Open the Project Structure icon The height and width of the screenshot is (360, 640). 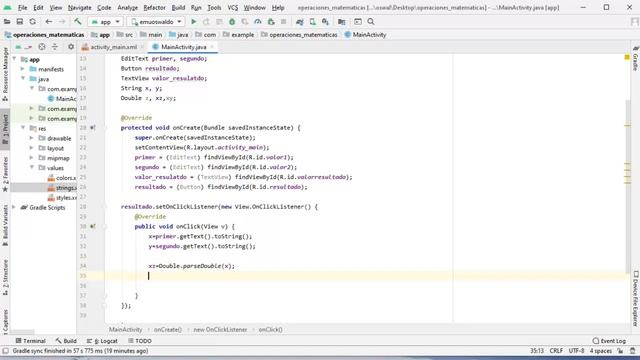tap(342, 22)
